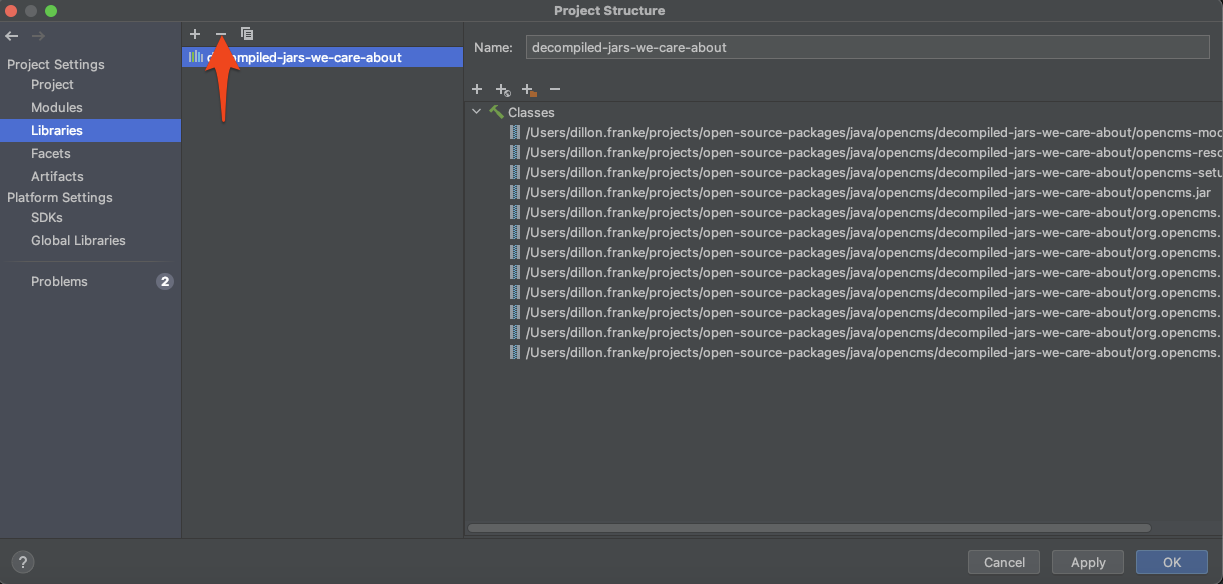Collapse the Classes tree node
The width and height of the screenshot is (1223, 584).
pos(477,112)
